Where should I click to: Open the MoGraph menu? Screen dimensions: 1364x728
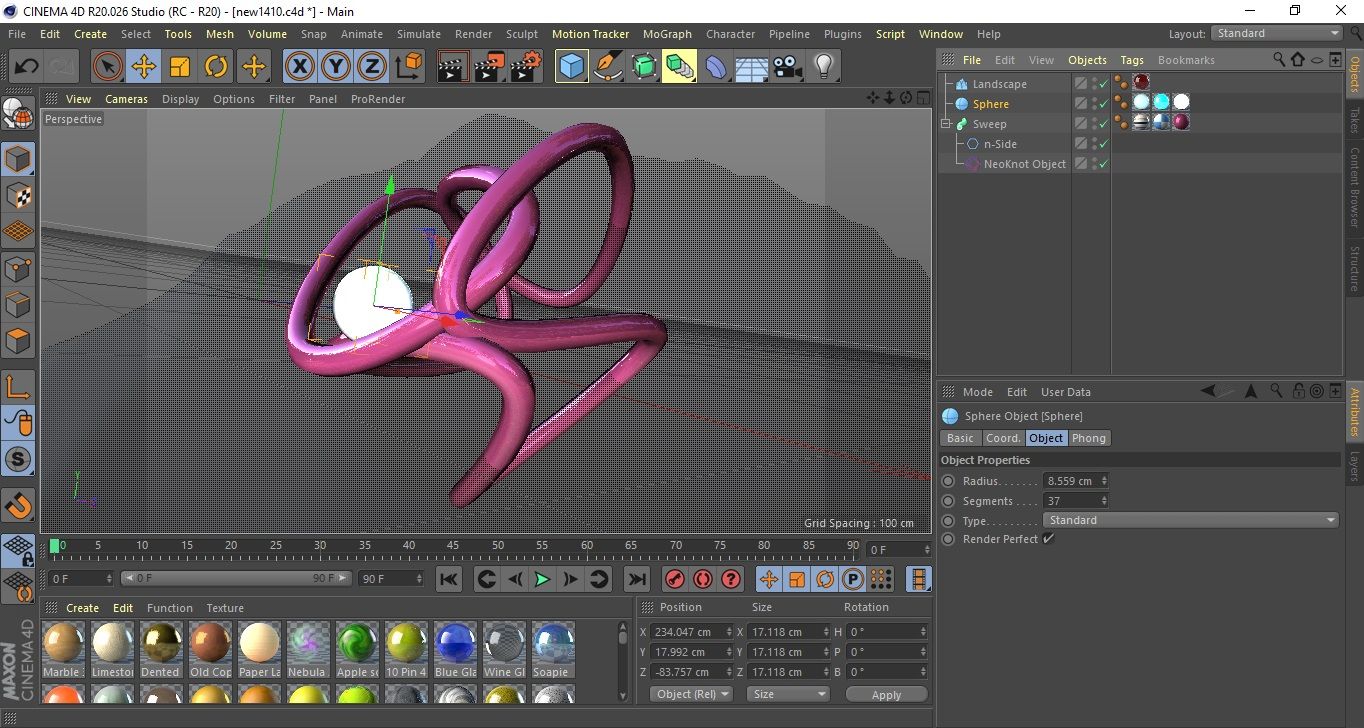pos(667,34)
